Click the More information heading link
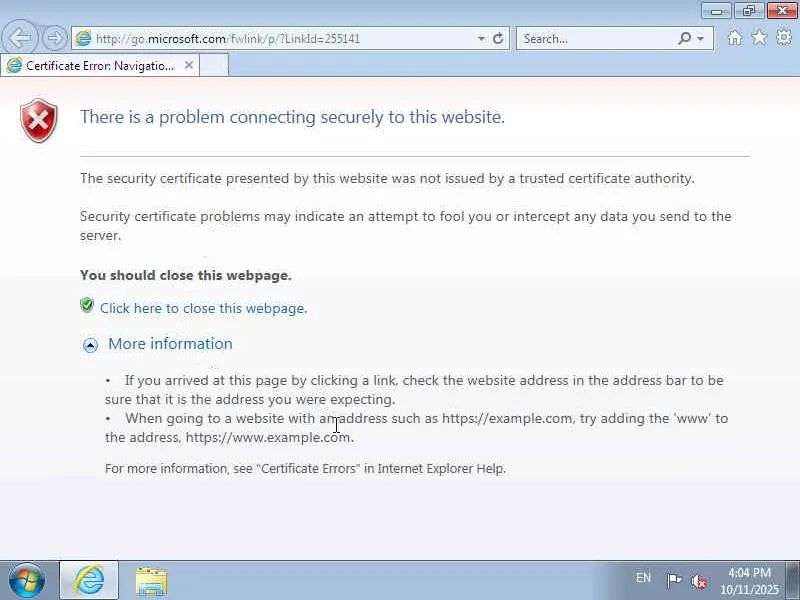Image resolution: width=800 pixels, height=600 pixels. 170,344
